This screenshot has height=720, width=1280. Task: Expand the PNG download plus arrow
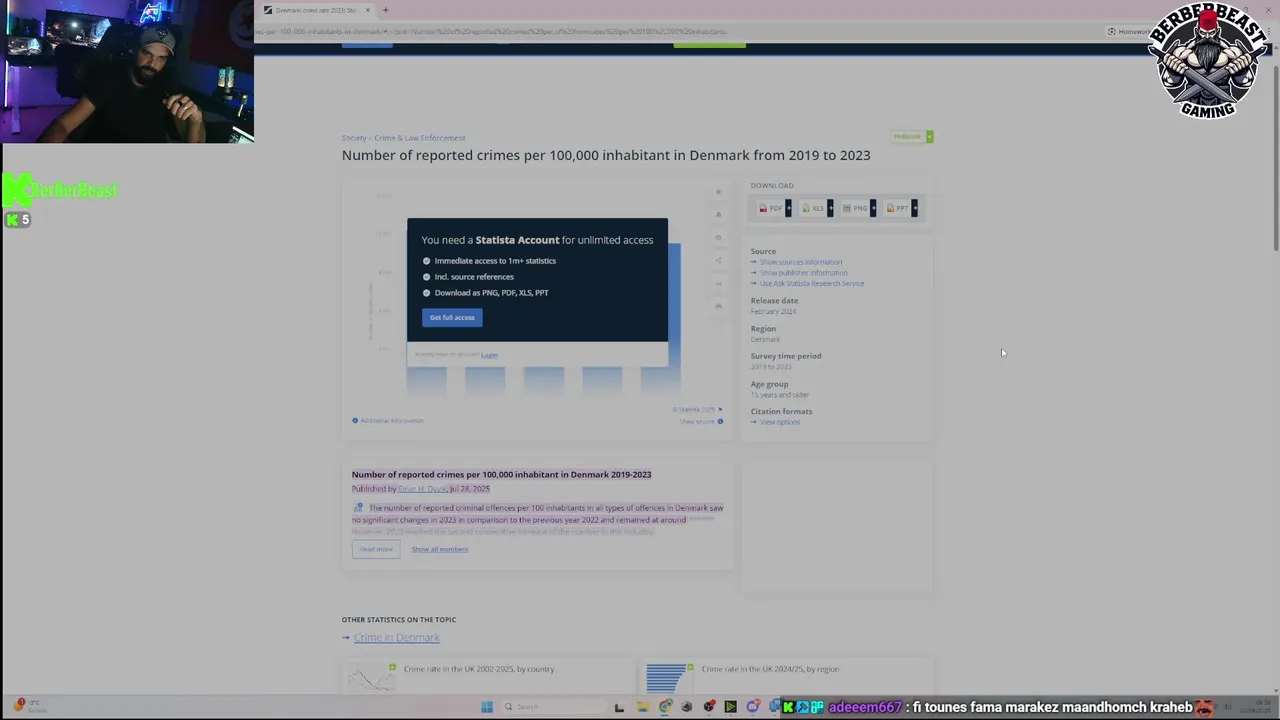pyautogui.click(x=873, y=208)
